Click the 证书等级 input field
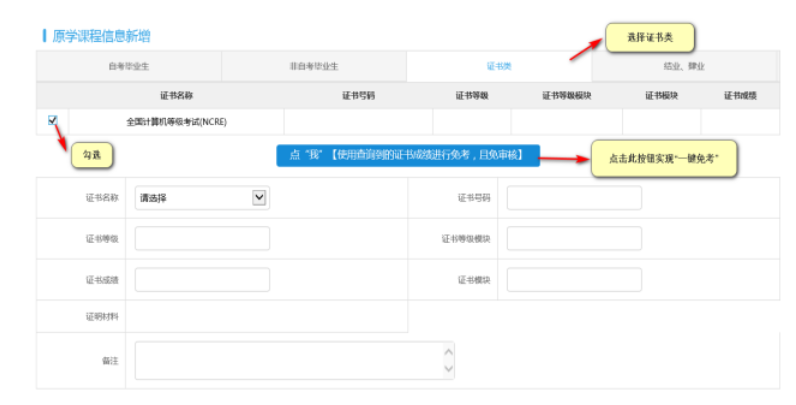Image resolution: width=796 pixels, height=405 pixels. point(202,239)
